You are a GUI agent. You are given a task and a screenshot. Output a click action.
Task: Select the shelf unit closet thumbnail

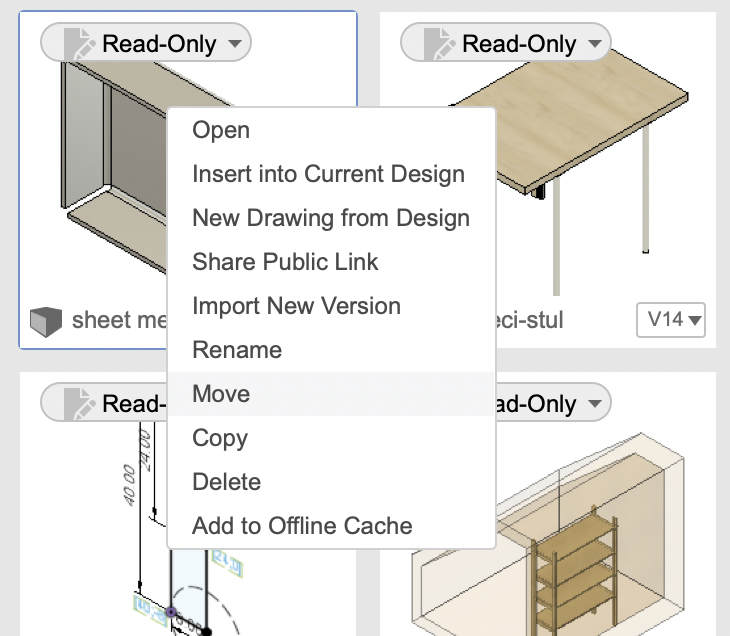coord(600,530)
